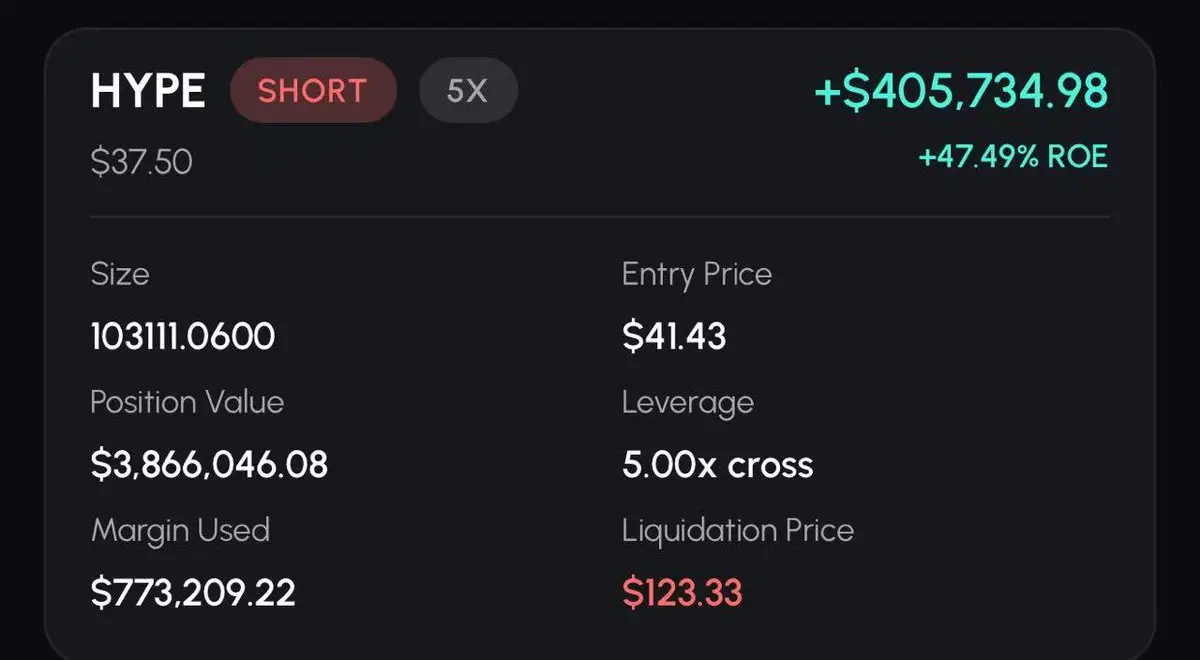Click the HYPE ticker symbol
Viewport: 1200px width, 660px height.
[x=148, y=92]
